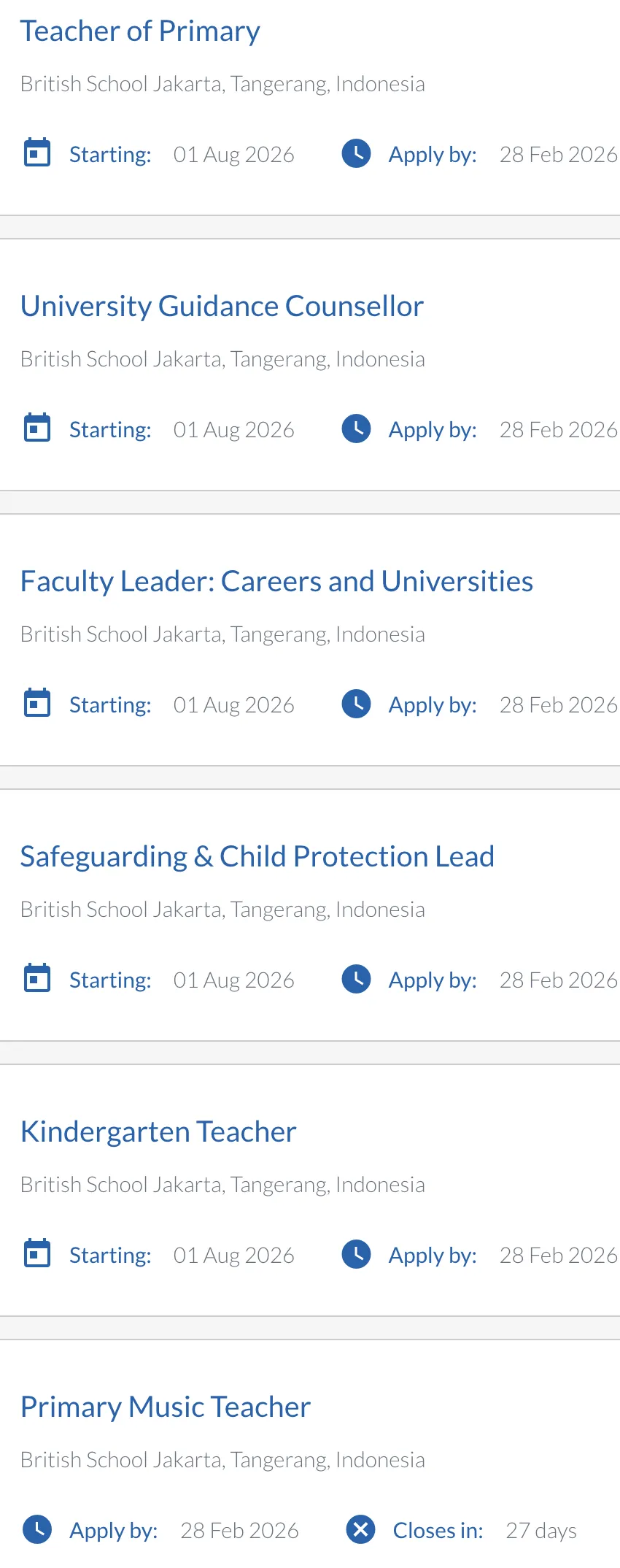Click clock icon in Safeguarding listing
The image size is (620, 1568).
click(357, 979)
